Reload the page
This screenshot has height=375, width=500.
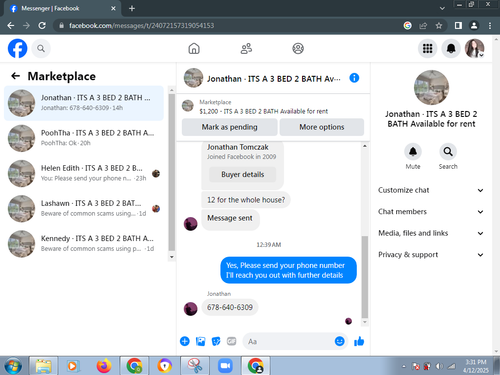click(x=42, y=26)
